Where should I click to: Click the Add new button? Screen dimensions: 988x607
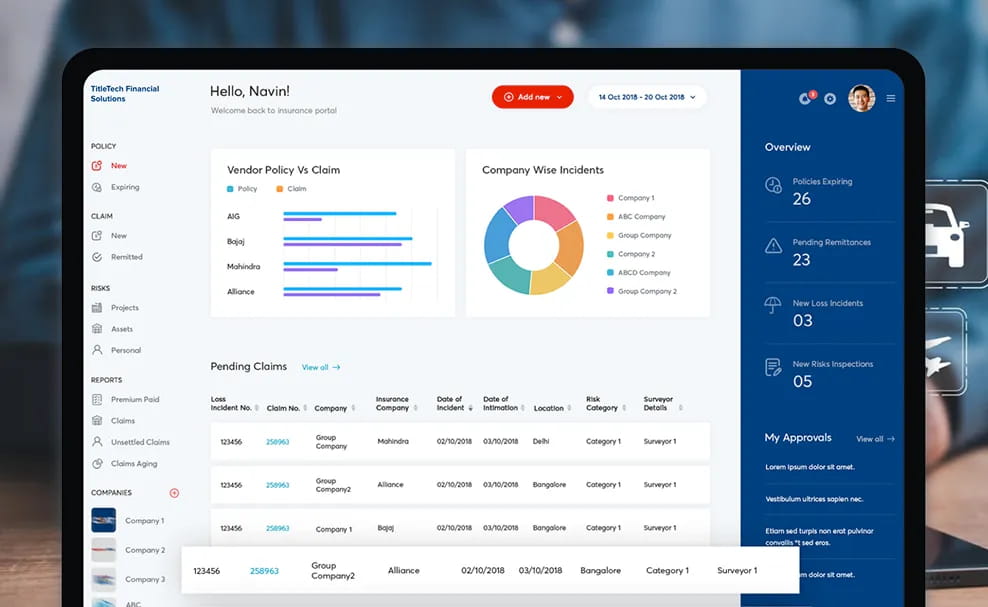(532, 96)
